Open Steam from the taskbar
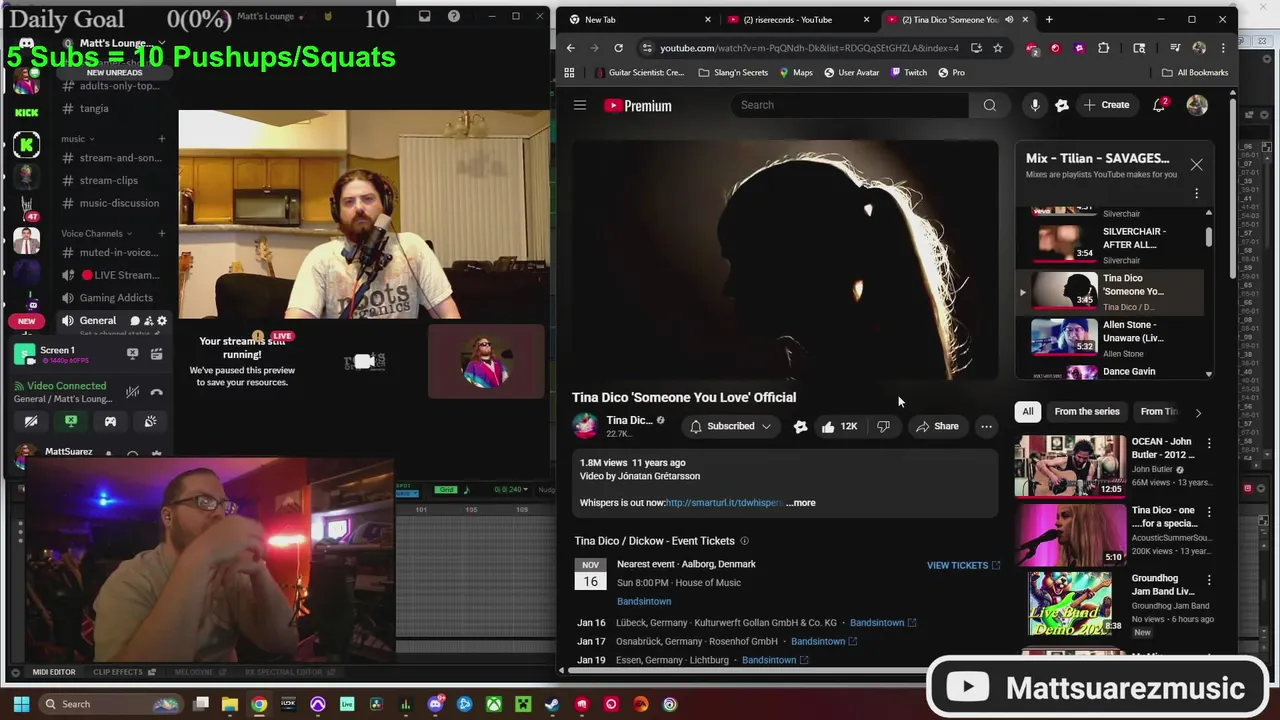 tap(552, 704)
